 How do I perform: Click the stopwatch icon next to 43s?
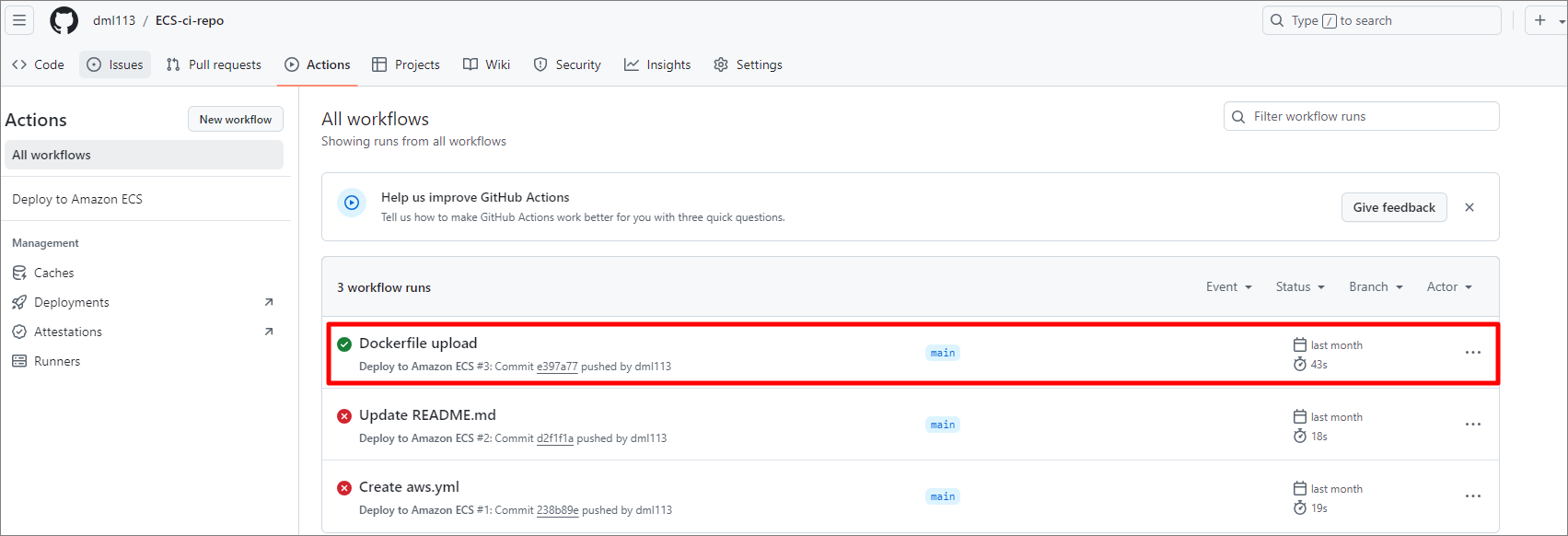pos(1300,364)
